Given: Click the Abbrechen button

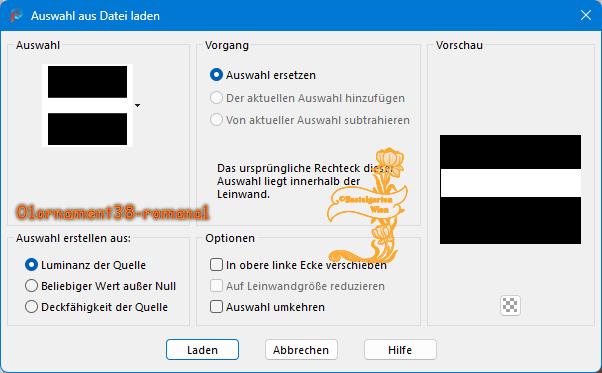Looking at the screenshot, I should point(301,350).
